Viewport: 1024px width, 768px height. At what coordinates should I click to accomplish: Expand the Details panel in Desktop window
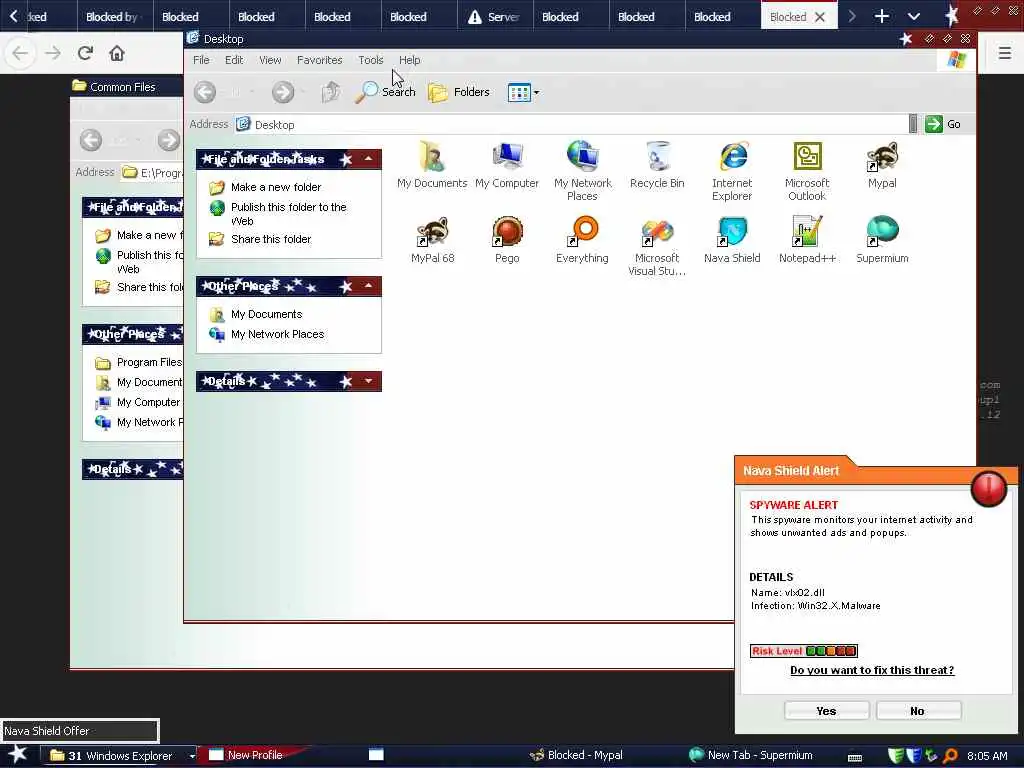coord(369,381)
